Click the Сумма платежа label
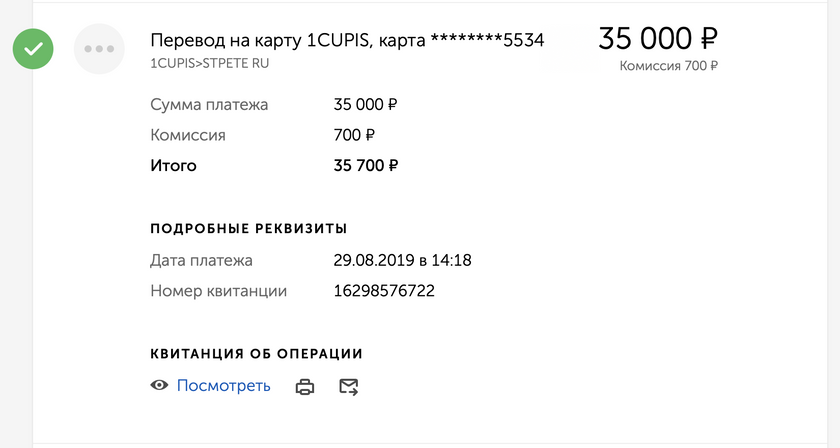The height and width of the screenshot is (448, 840). click(209, 104)
